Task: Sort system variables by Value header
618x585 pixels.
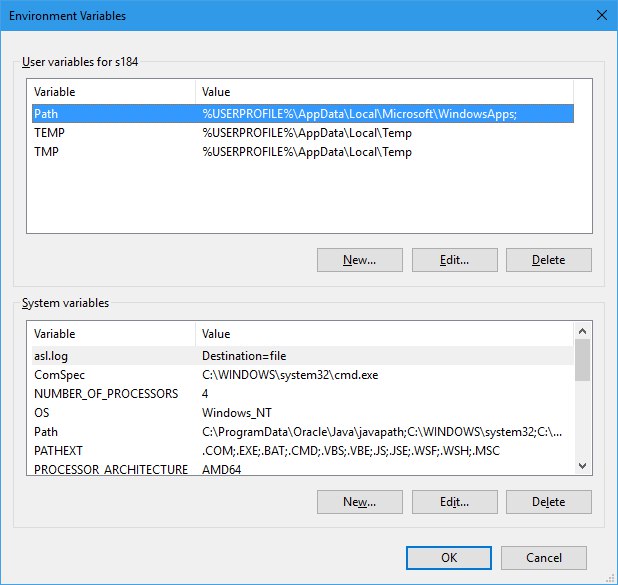Action: [x=385, y=334]
